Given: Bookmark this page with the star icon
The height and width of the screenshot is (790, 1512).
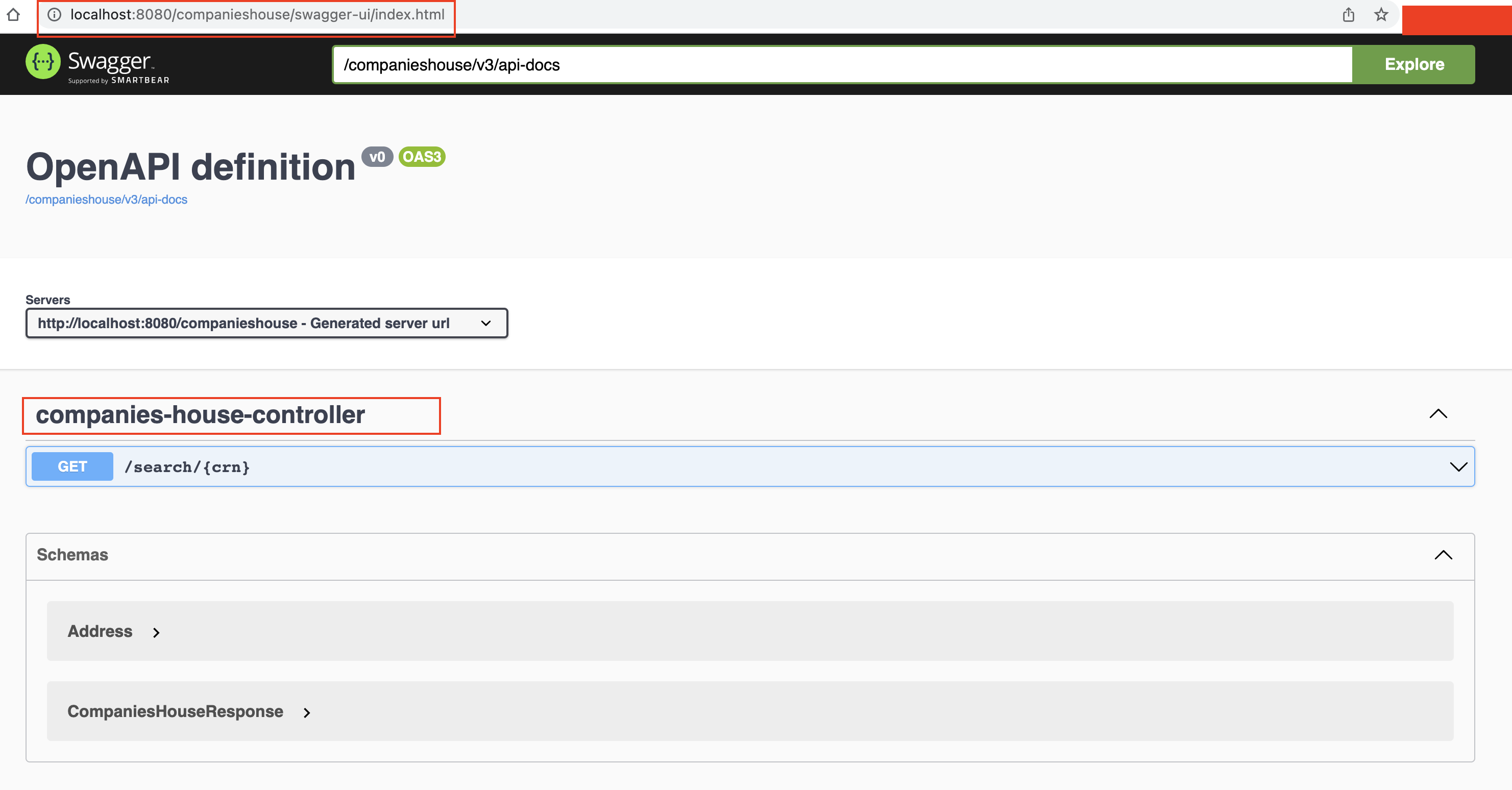Looking at the screenshot, I should (x=1381, y=15).
